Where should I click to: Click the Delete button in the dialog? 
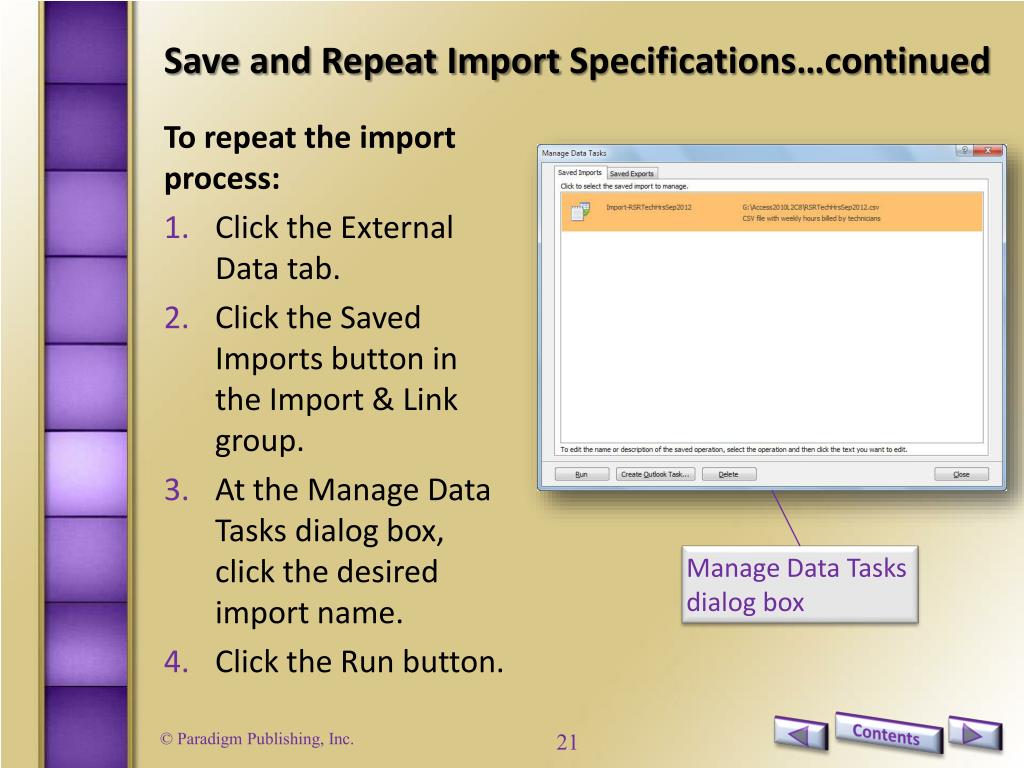click(729, 474)
